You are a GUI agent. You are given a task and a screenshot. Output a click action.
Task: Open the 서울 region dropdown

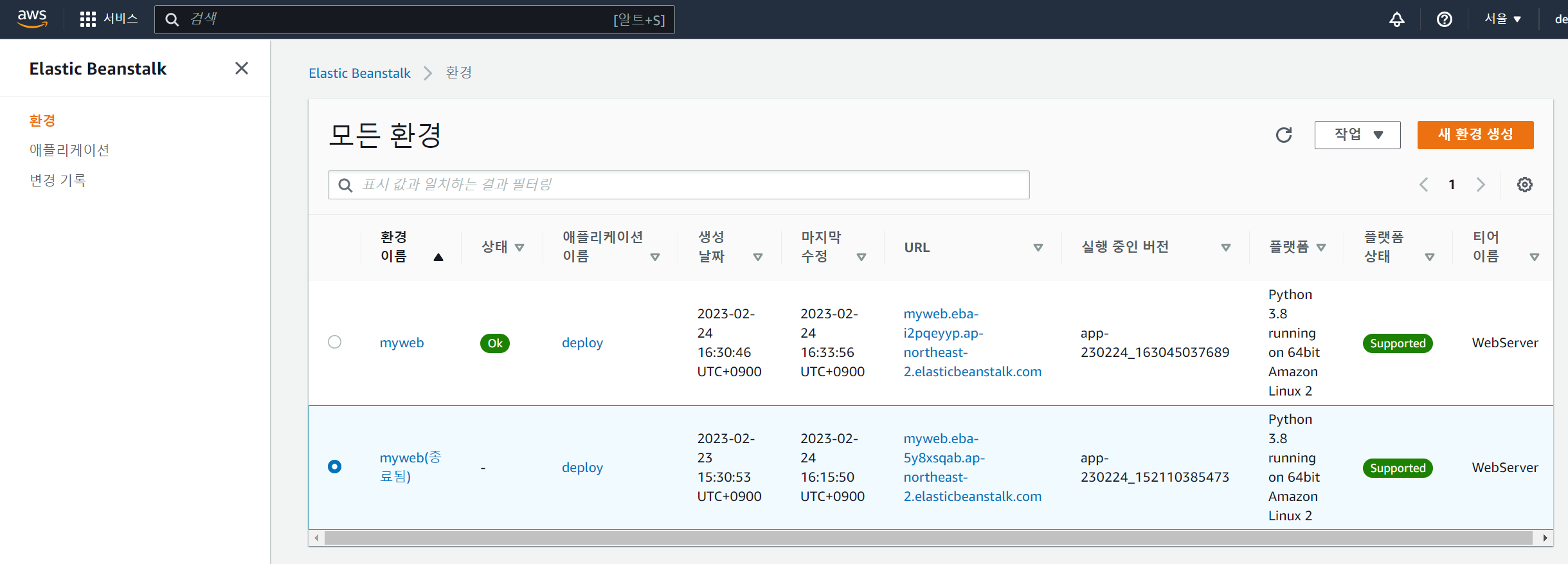click(x=1503, y=19)
